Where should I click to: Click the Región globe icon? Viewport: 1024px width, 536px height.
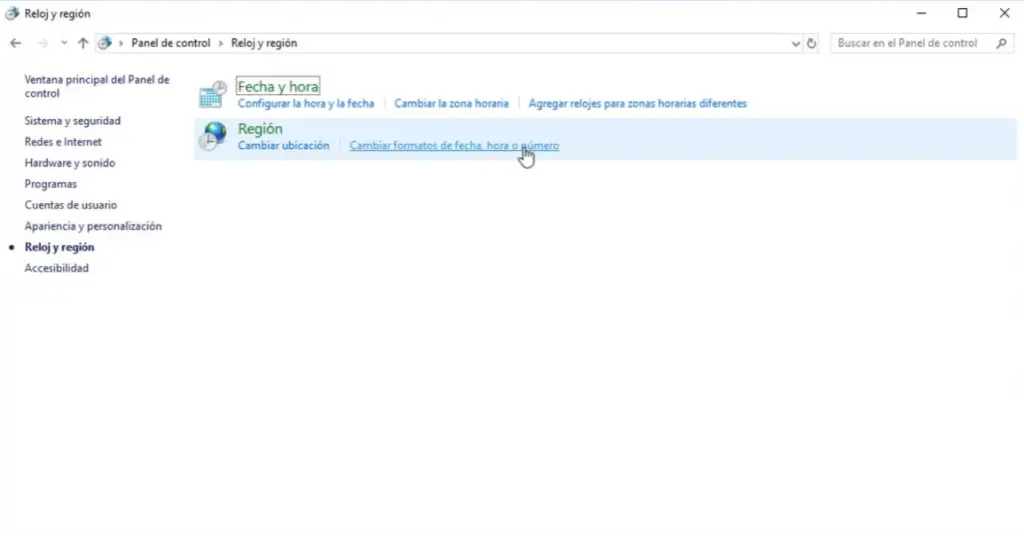click(x=213, y=136)
